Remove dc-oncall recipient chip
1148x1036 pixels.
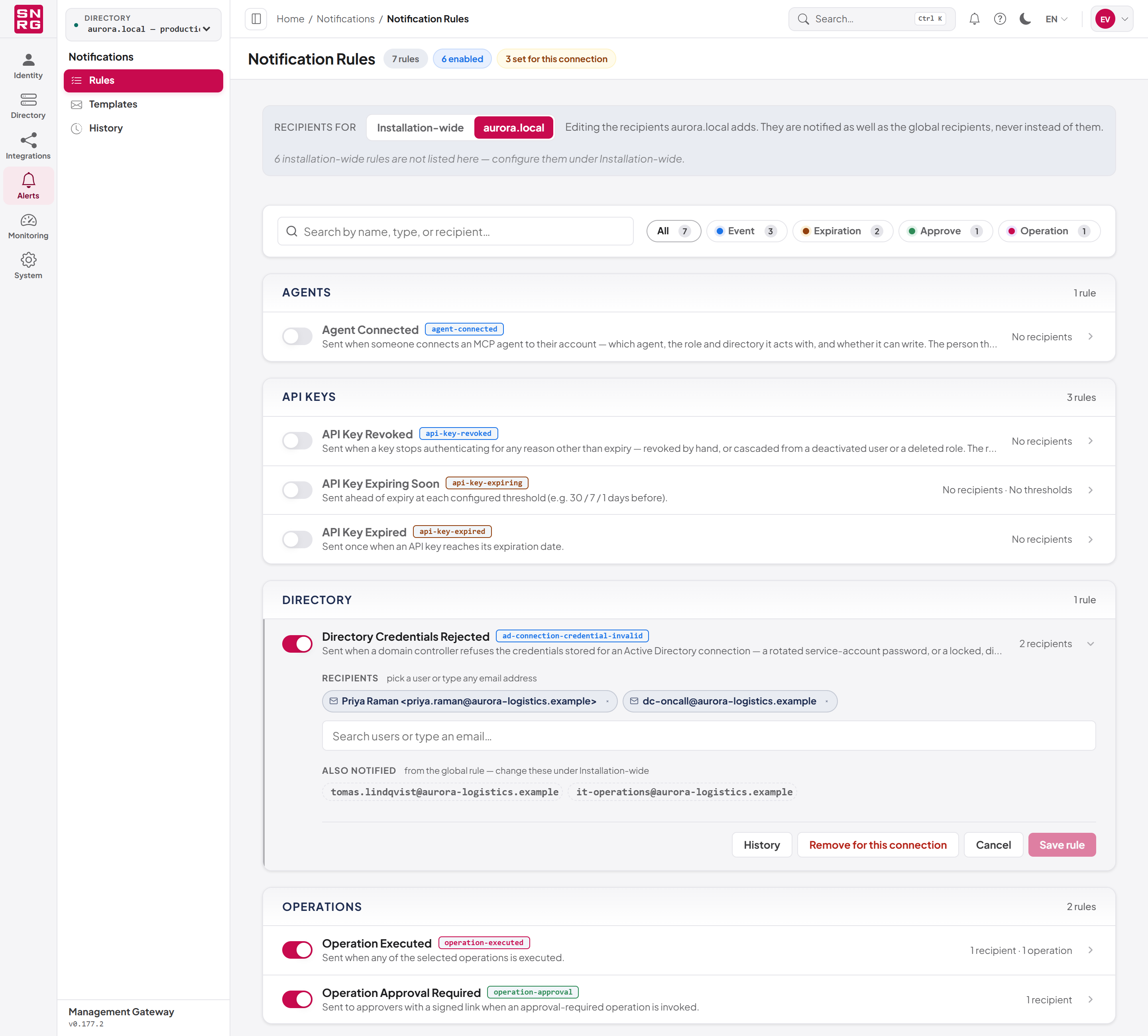pos(827,701)
